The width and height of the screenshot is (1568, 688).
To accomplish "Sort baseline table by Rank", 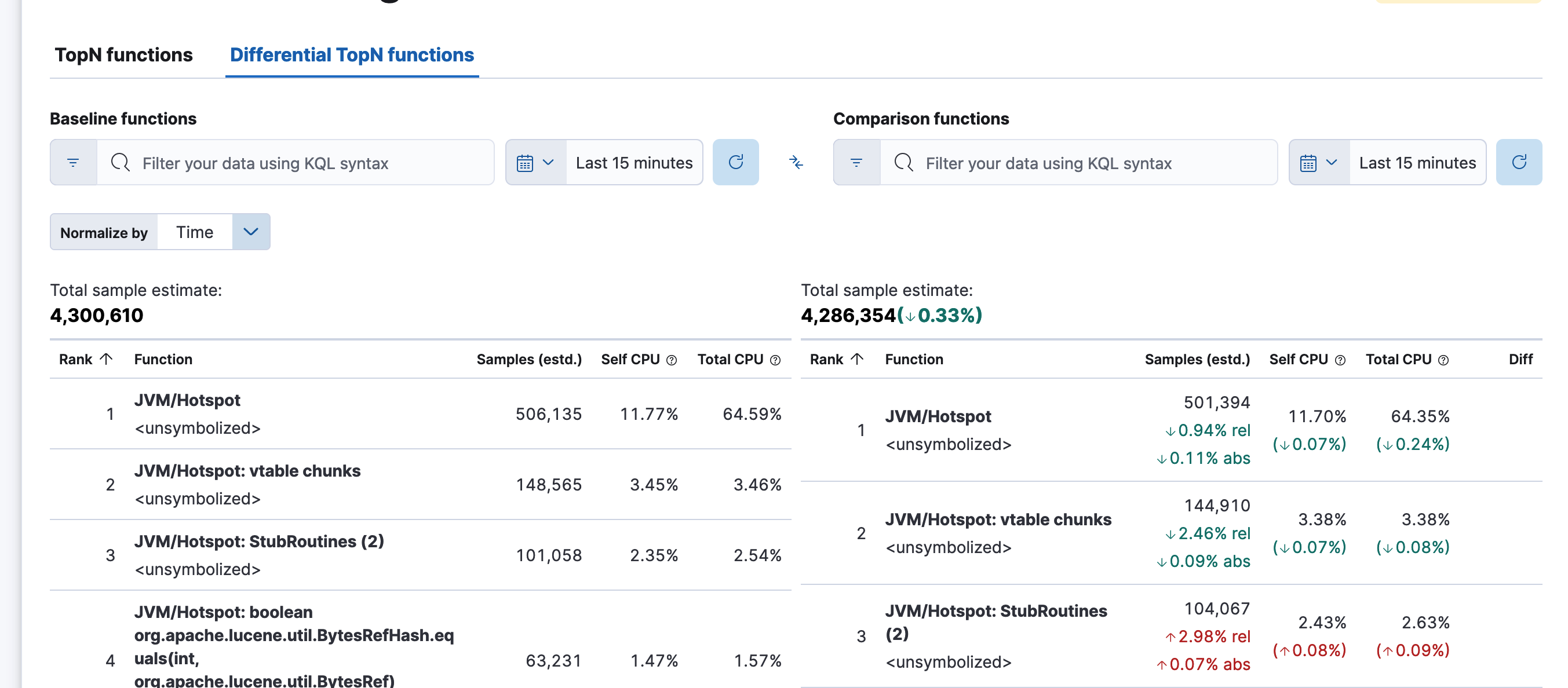I will tap(86, 359).
